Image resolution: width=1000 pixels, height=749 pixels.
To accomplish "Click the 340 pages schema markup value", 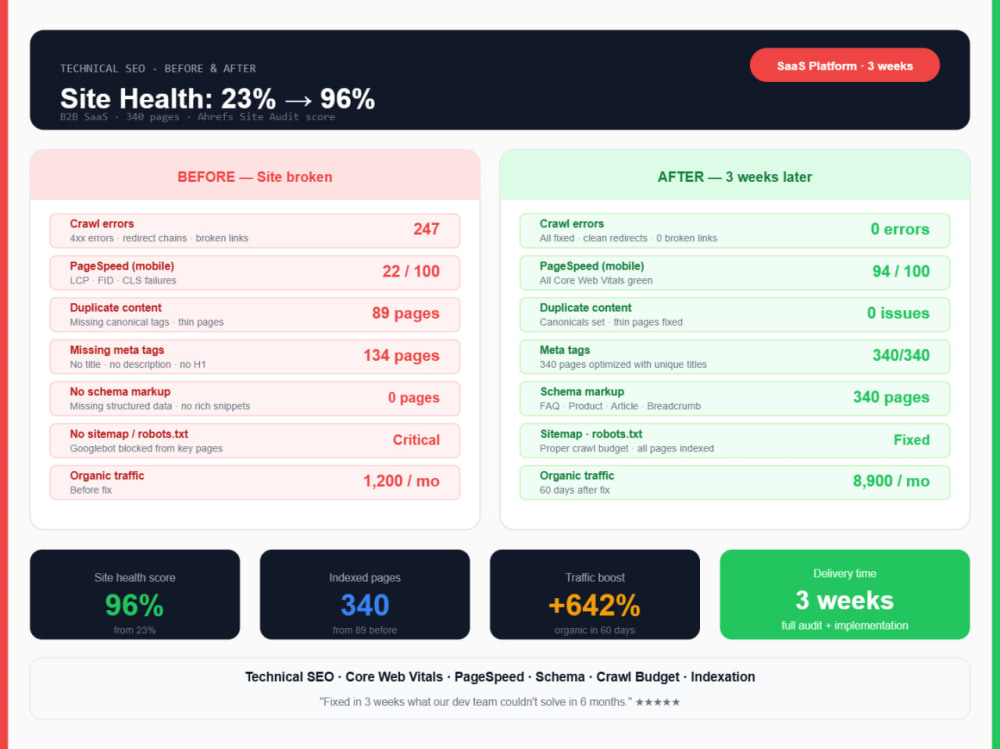I will (x=891, y=397).
